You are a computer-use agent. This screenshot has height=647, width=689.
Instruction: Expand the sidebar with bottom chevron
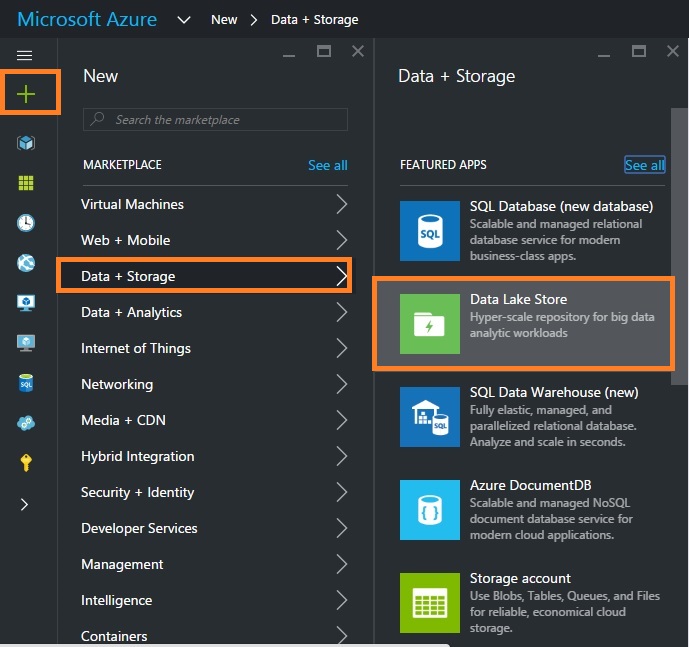click(x=26, y=505)
